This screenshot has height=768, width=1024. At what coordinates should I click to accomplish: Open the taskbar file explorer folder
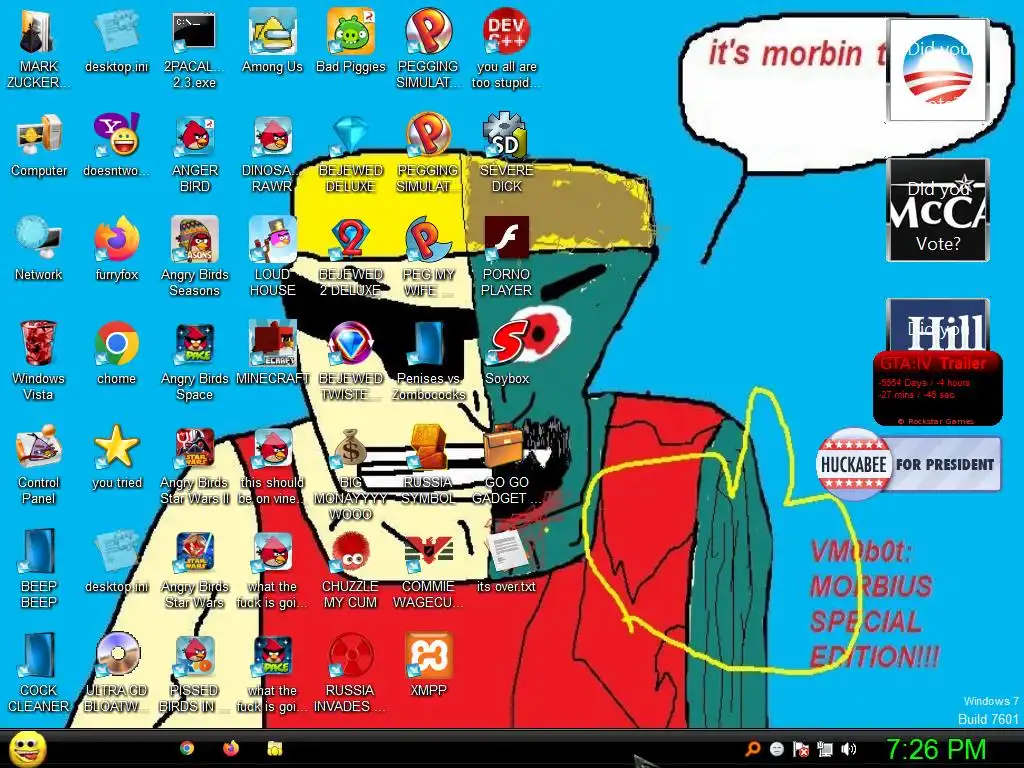click(x=275, y=748)
